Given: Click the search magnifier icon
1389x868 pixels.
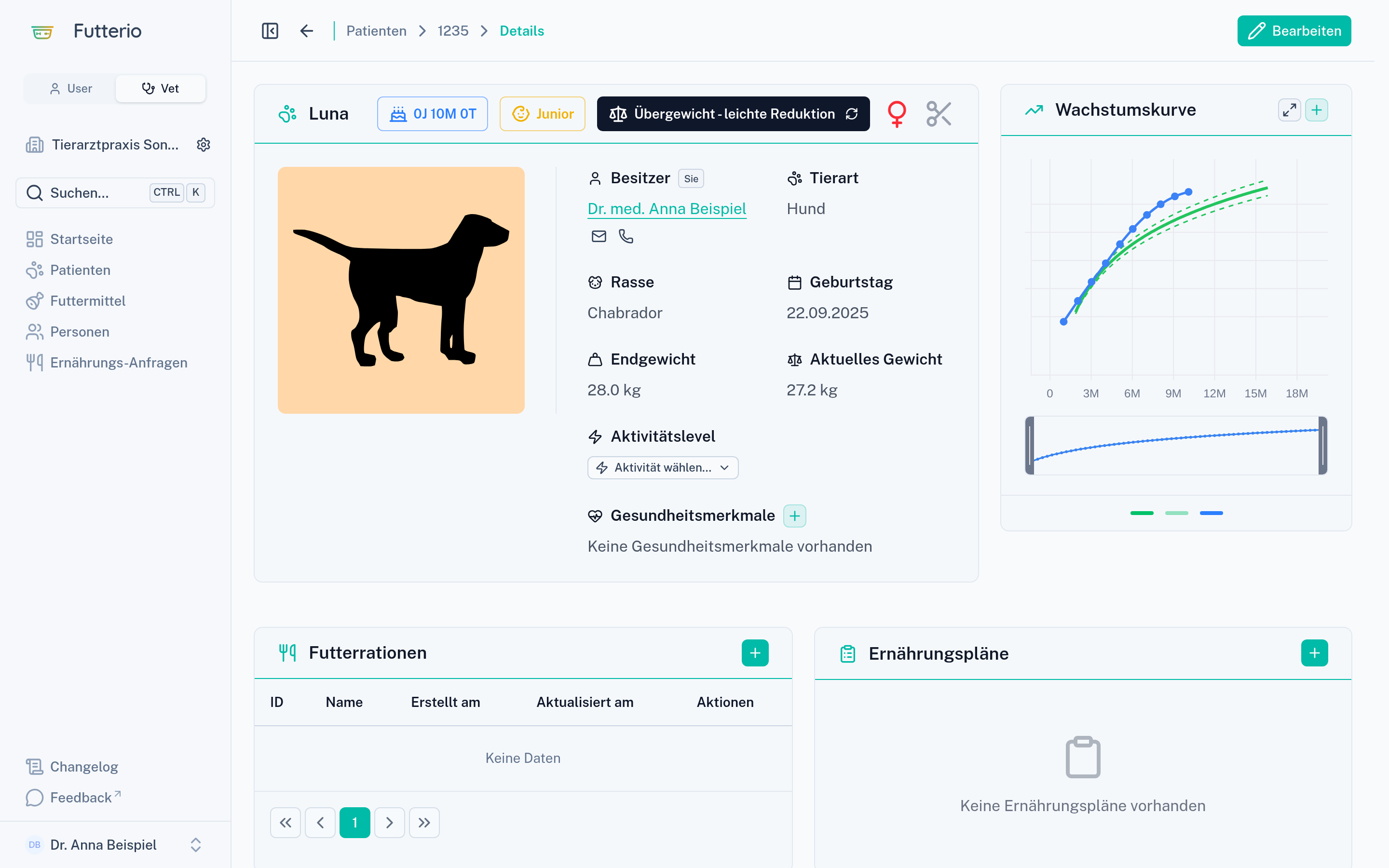Looking at the screenshot, I should pyautogui.click(x=34, y=193).
